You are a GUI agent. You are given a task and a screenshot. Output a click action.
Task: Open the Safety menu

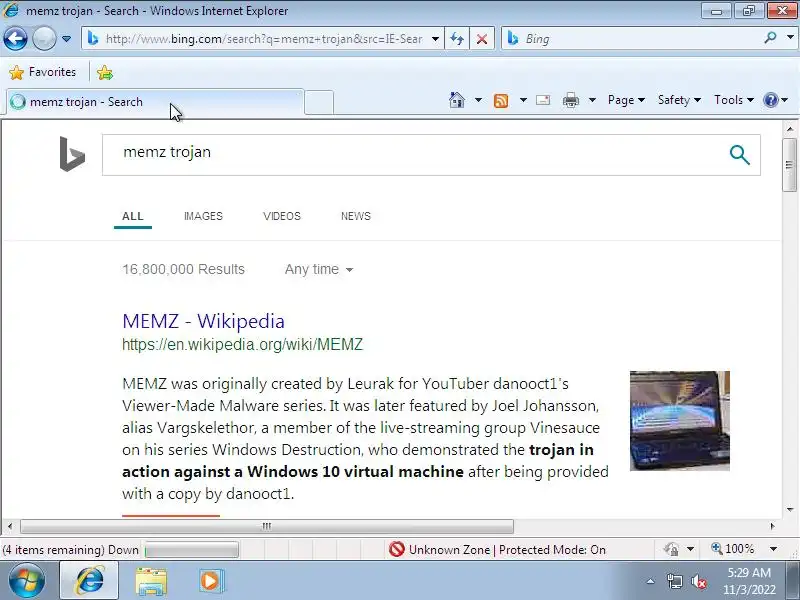point(679,100)
